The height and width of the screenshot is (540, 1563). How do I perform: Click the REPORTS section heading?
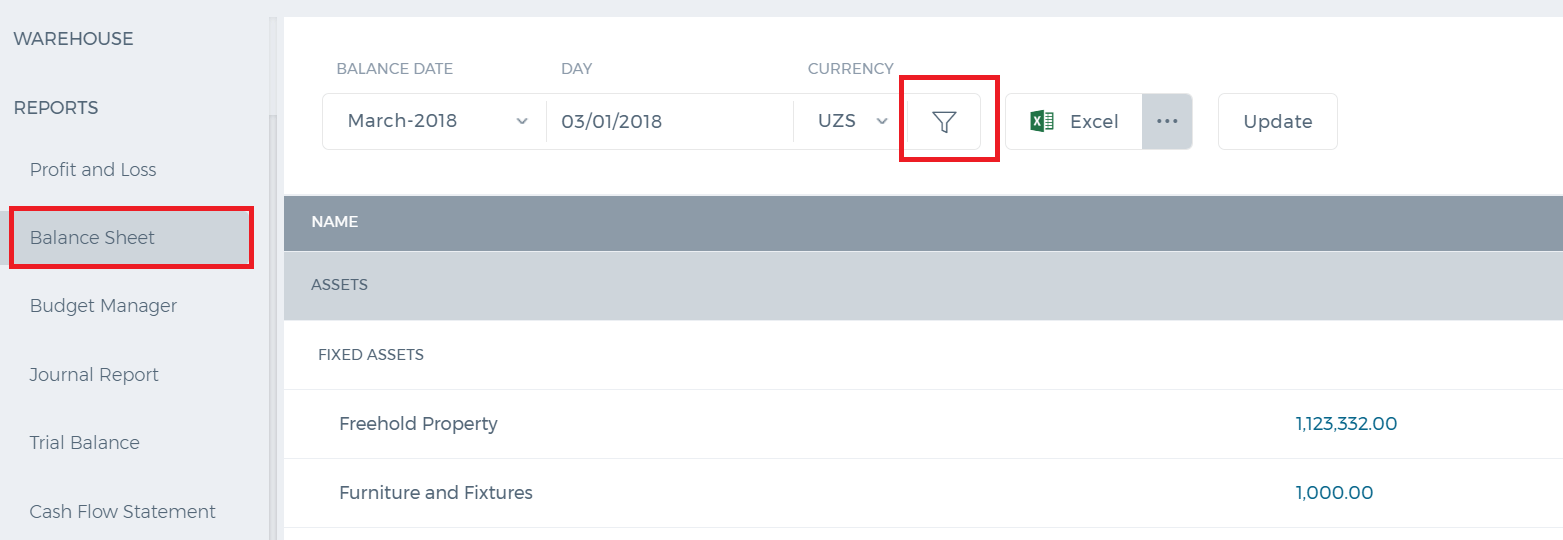point(56,108)
